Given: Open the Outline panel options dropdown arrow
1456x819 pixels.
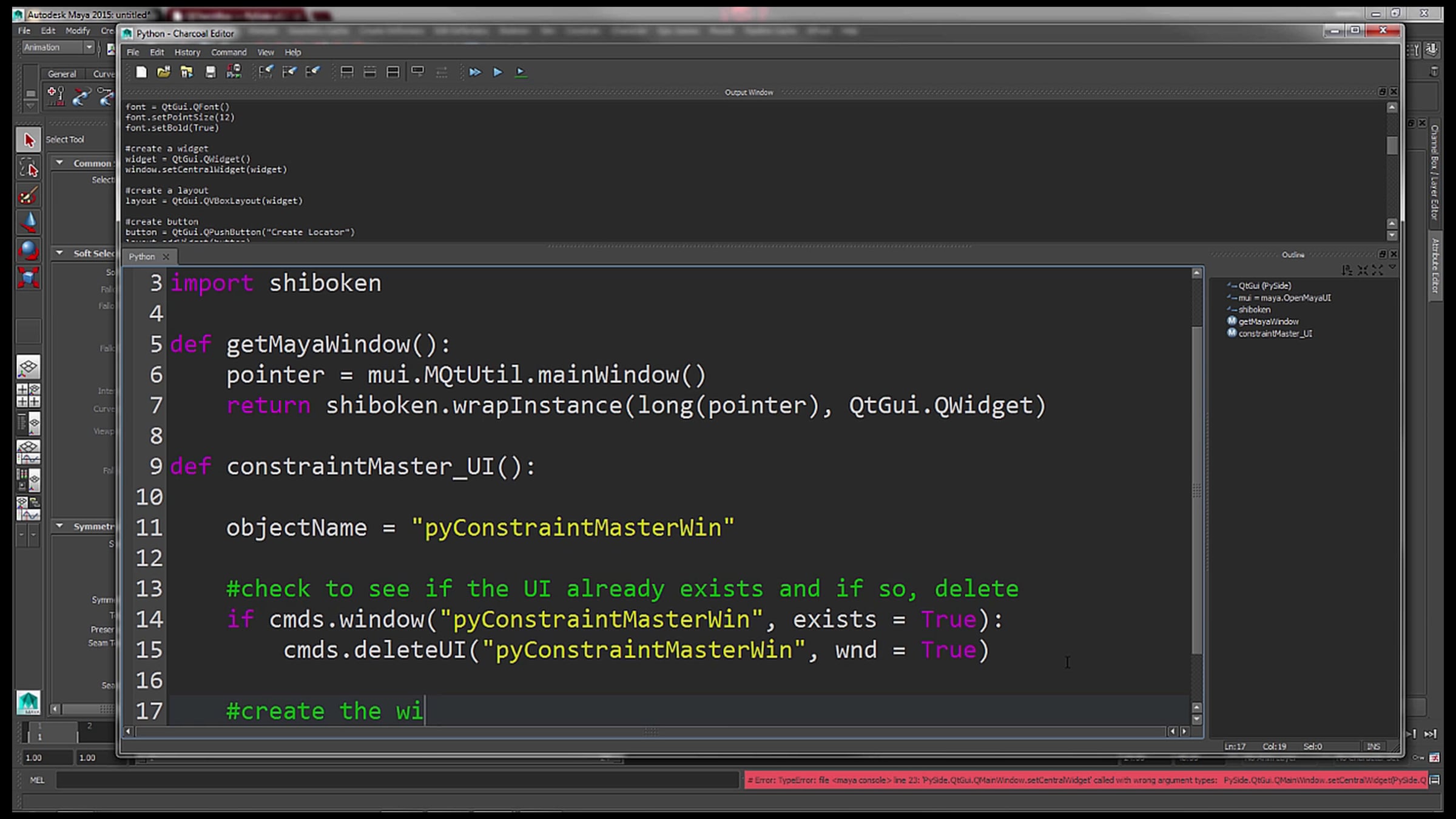Looking at the screenshot, I should pyautogui.click(x=1392, y=268).
